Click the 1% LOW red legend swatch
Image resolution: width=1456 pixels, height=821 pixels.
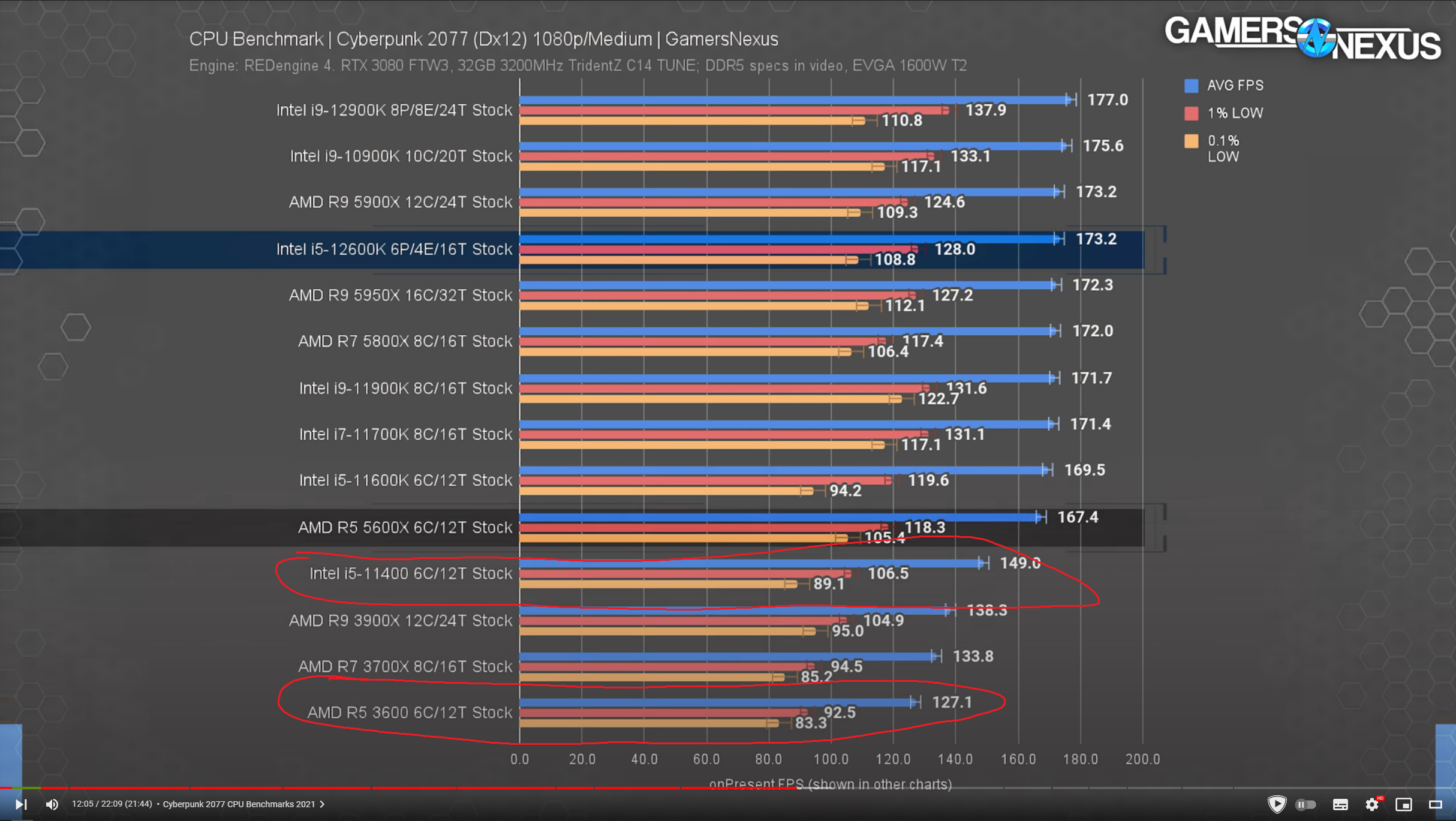[1191, 113]
